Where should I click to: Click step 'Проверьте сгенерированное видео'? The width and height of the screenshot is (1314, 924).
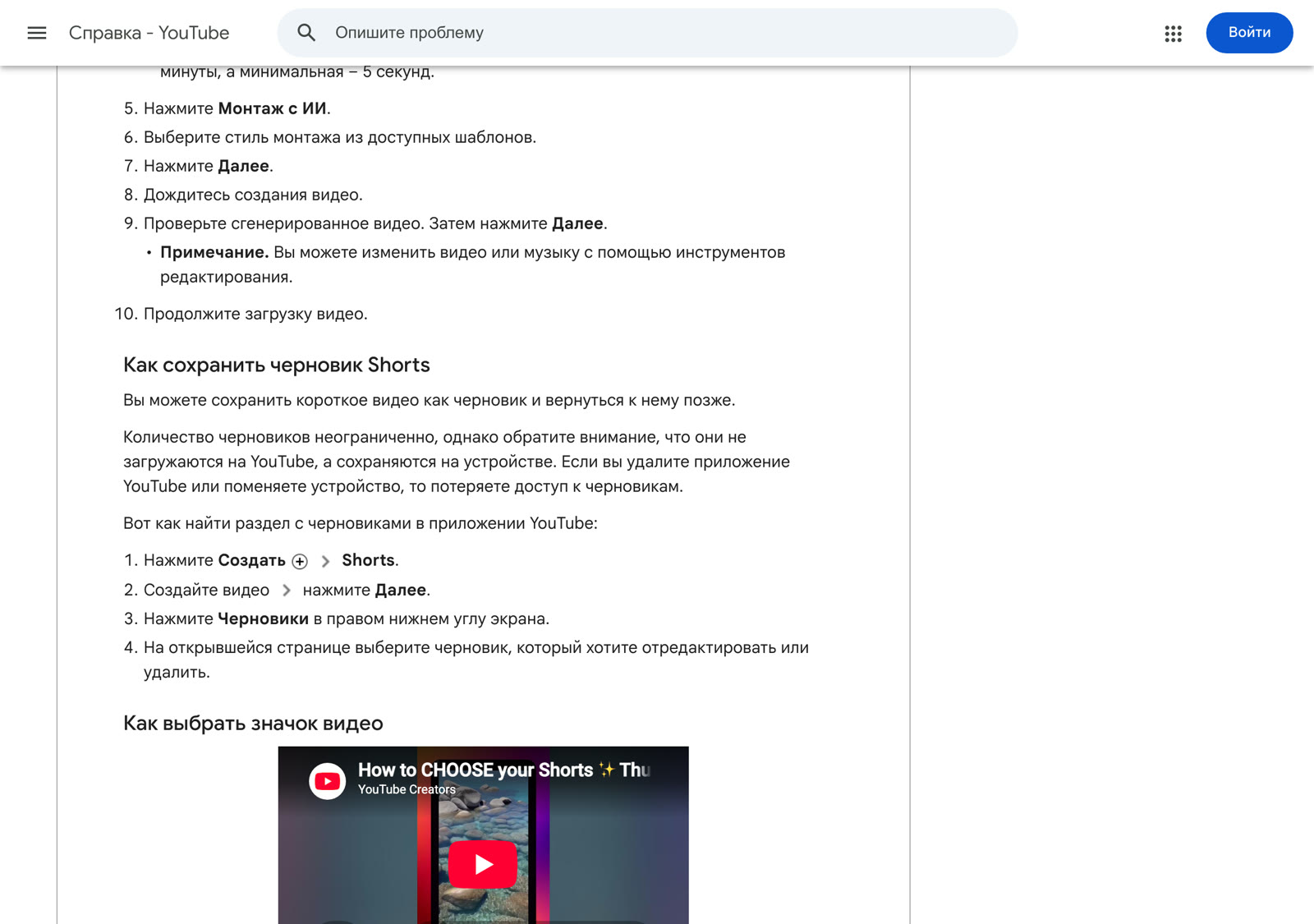[375, 223]
